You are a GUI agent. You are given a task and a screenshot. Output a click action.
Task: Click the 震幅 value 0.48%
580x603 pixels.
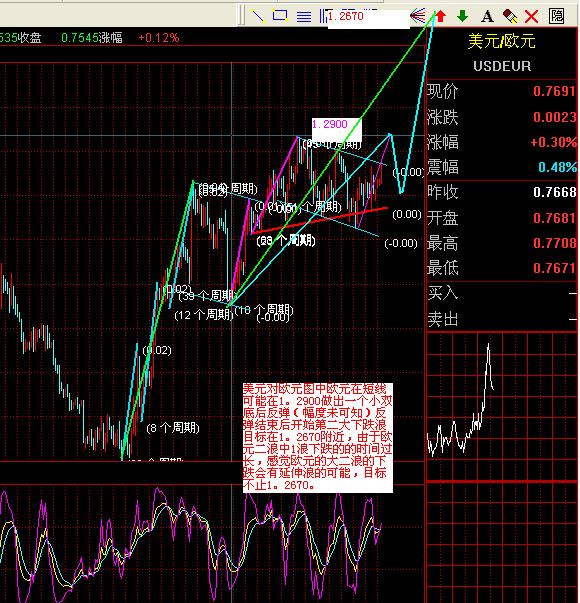[x=557, y=167]
